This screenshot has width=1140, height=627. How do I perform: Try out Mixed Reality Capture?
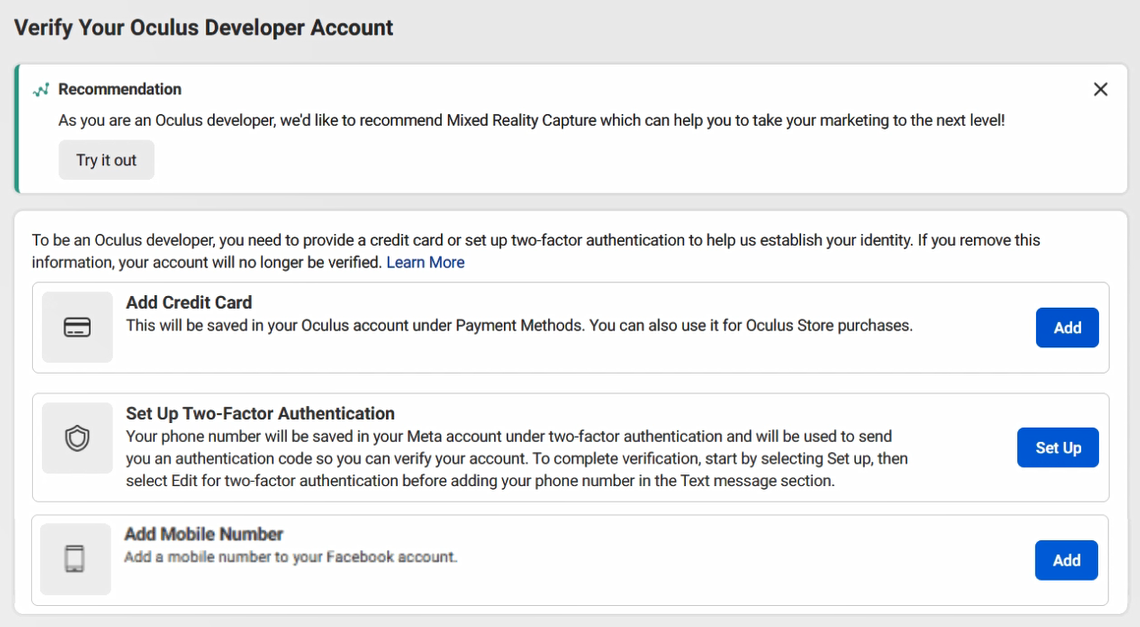pos(106,160)
